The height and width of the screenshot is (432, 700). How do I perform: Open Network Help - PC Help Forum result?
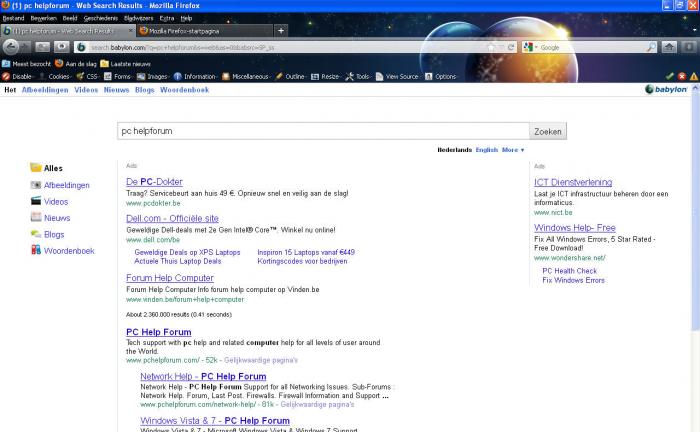[203, 376]
